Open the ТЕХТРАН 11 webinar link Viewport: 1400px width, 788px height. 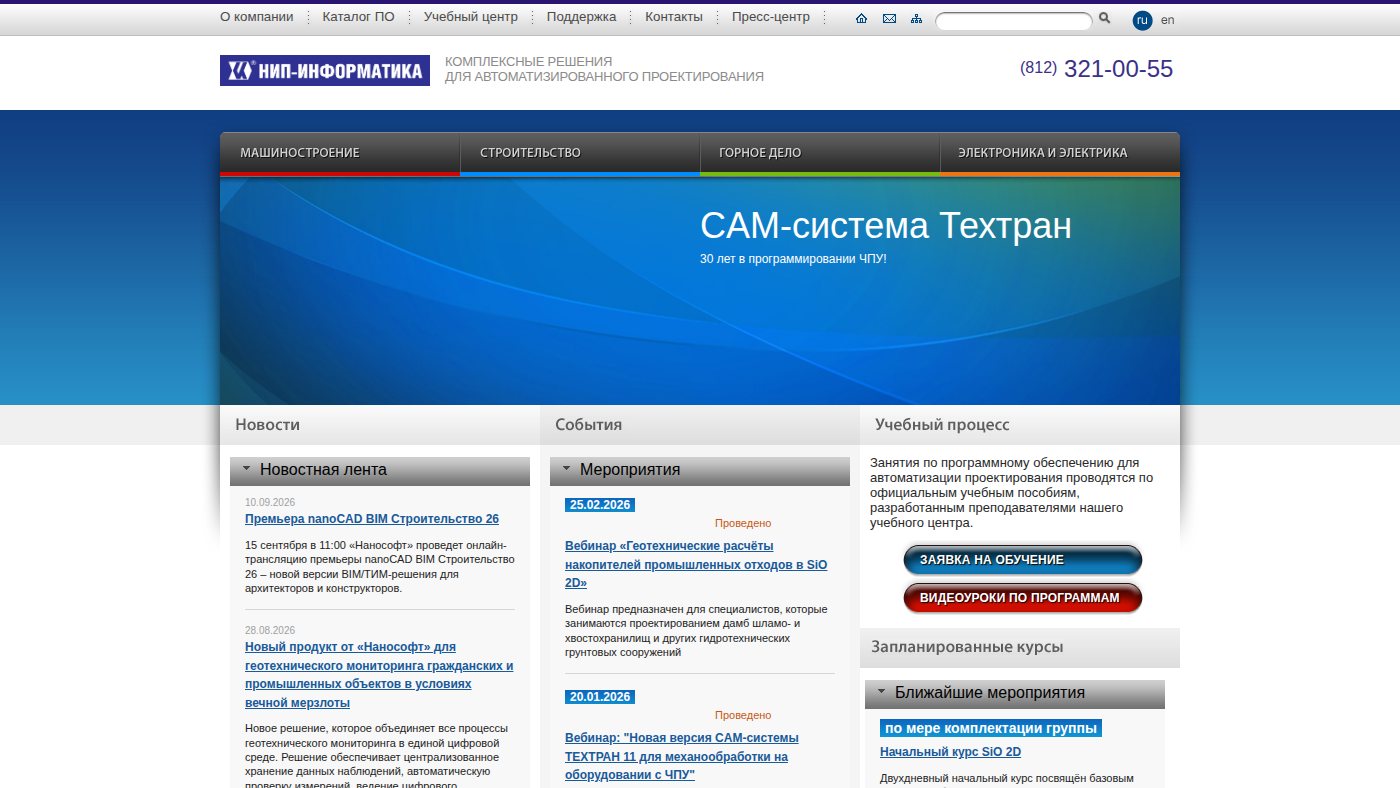point(682,756)
